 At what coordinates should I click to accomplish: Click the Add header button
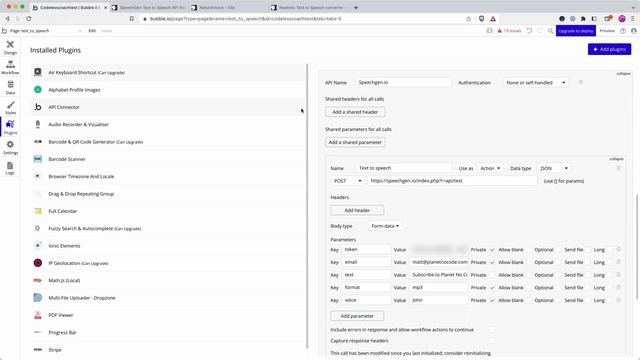[357, 210]
